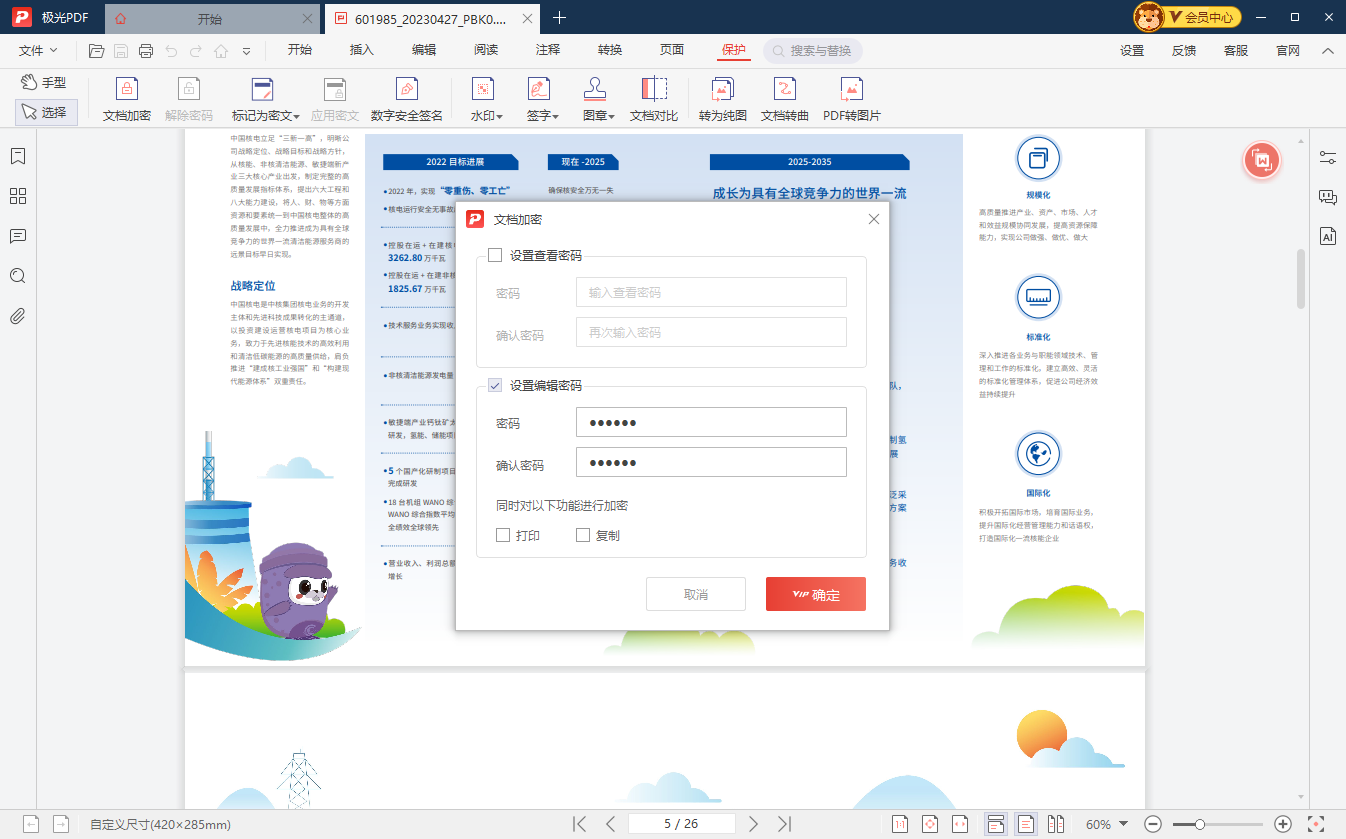Image resolution: width=1346 pixels, height=839 pixels.
Task: Click the VIP 确定 confirm button
Action: pos(815,593)
